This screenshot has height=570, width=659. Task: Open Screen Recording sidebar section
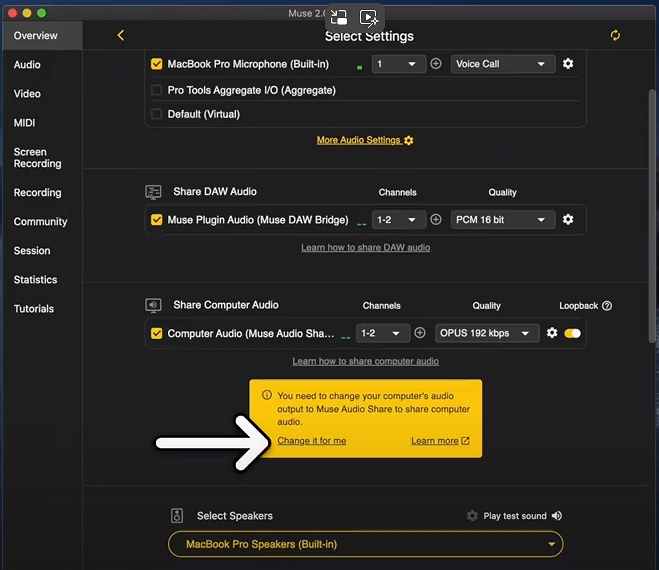[x=37, y=158]
